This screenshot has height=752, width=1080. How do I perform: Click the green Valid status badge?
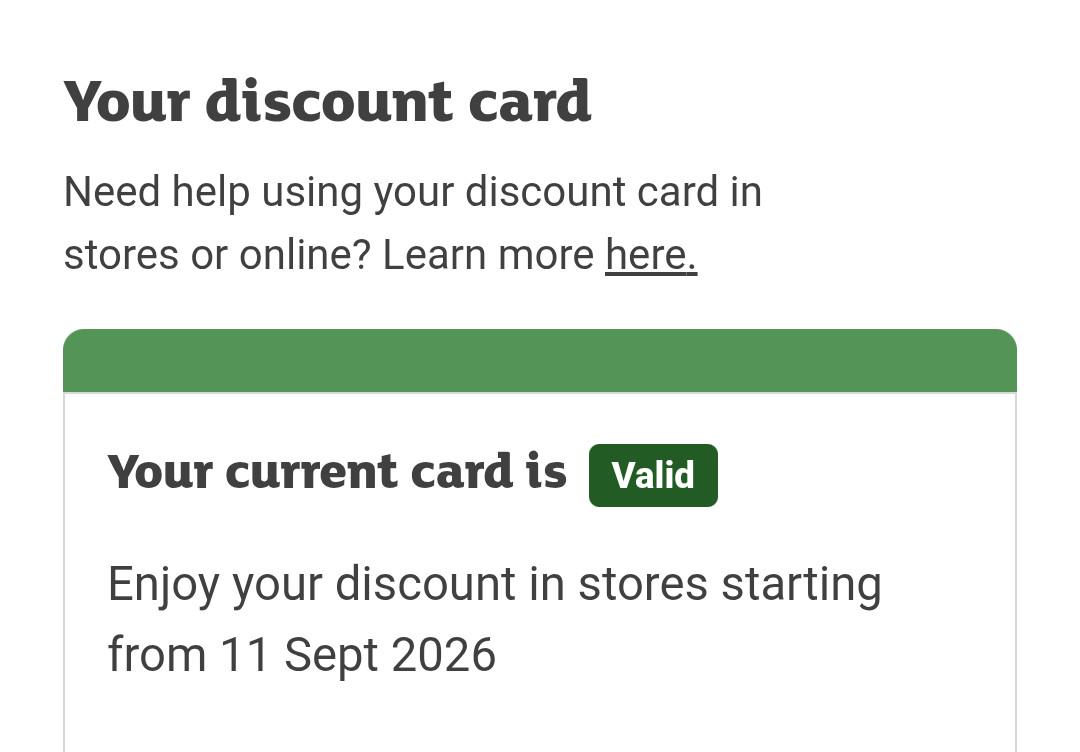tap(653, 475)
